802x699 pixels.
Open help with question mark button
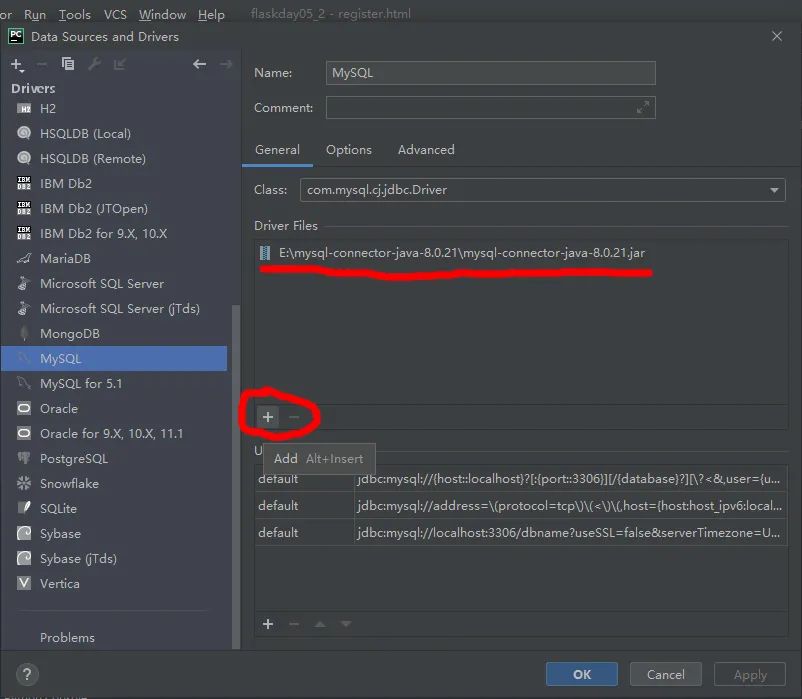[x=27, y=674]
